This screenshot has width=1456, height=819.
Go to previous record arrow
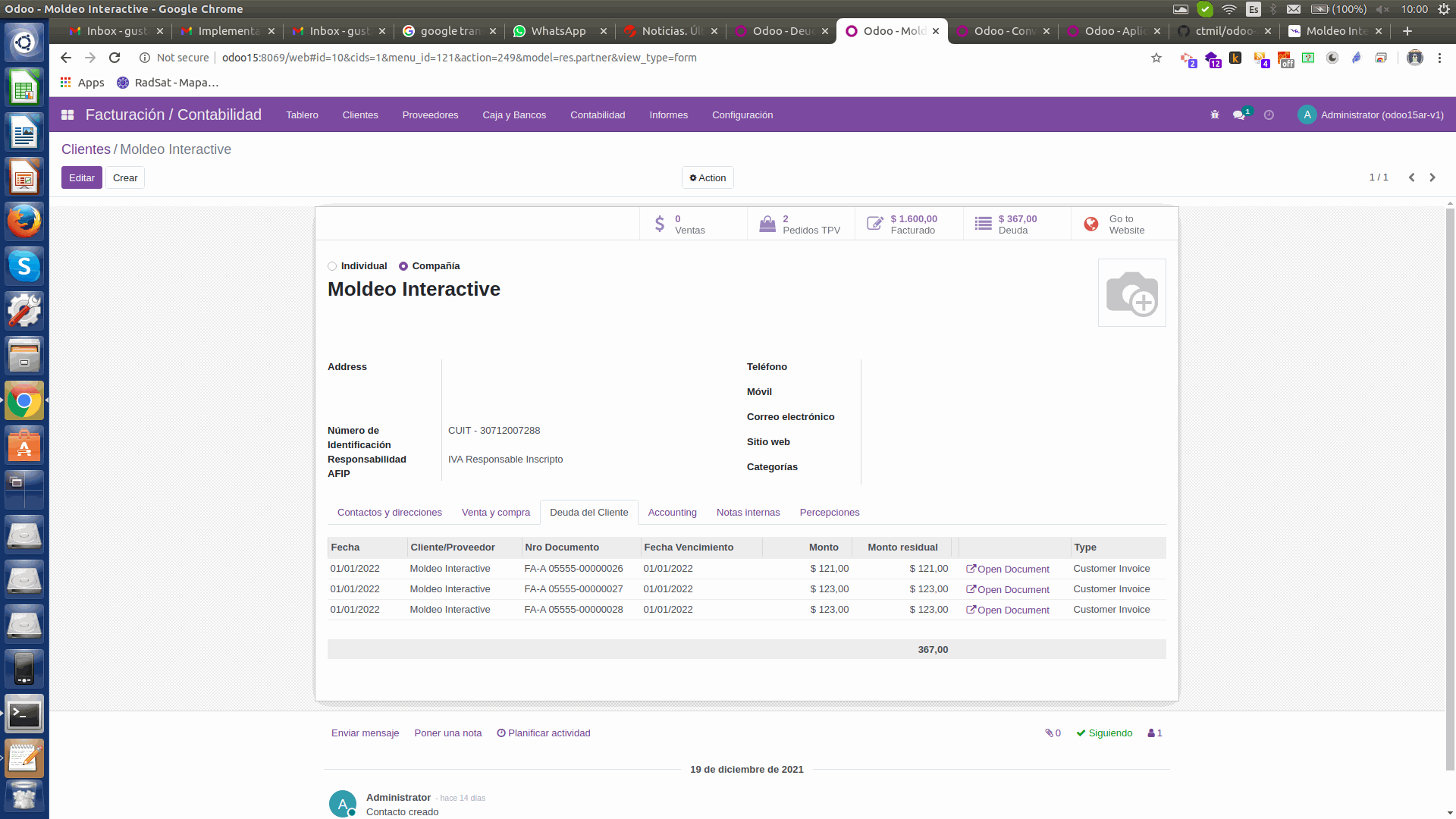pos(1411,177)
